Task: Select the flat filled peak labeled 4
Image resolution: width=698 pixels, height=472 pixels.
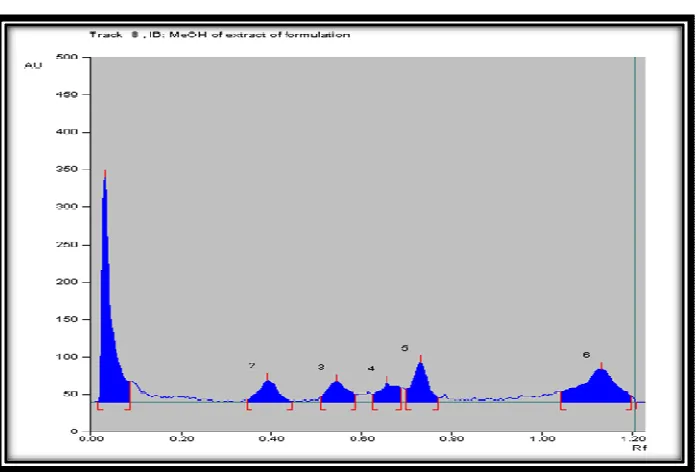Action: pos(387,395)
